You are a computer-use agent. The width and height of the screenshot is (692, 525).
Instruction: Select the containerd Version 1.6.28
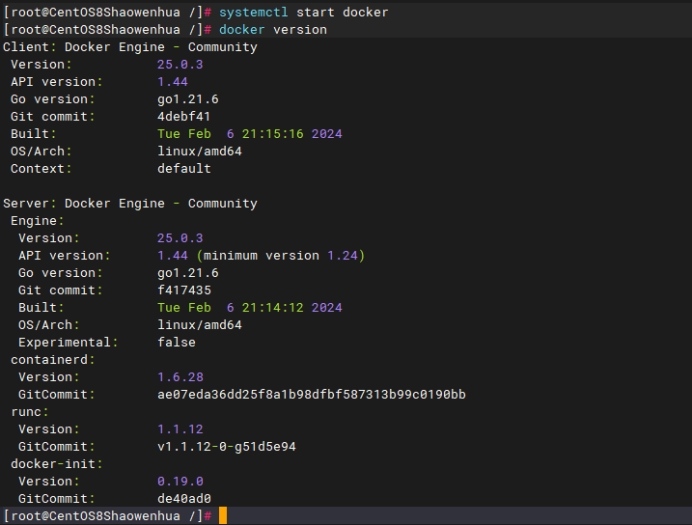point(180,377)
